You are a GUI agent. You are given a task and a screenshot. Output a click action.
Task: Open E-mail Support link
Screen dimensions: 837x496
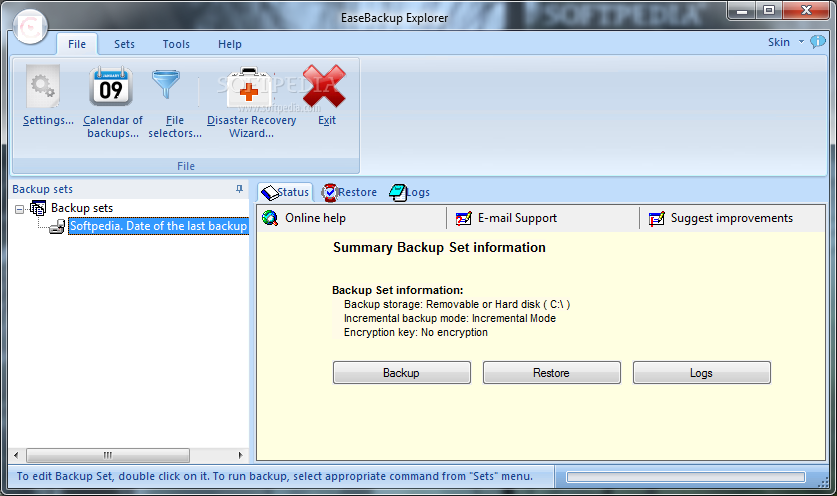coord(517,218)
